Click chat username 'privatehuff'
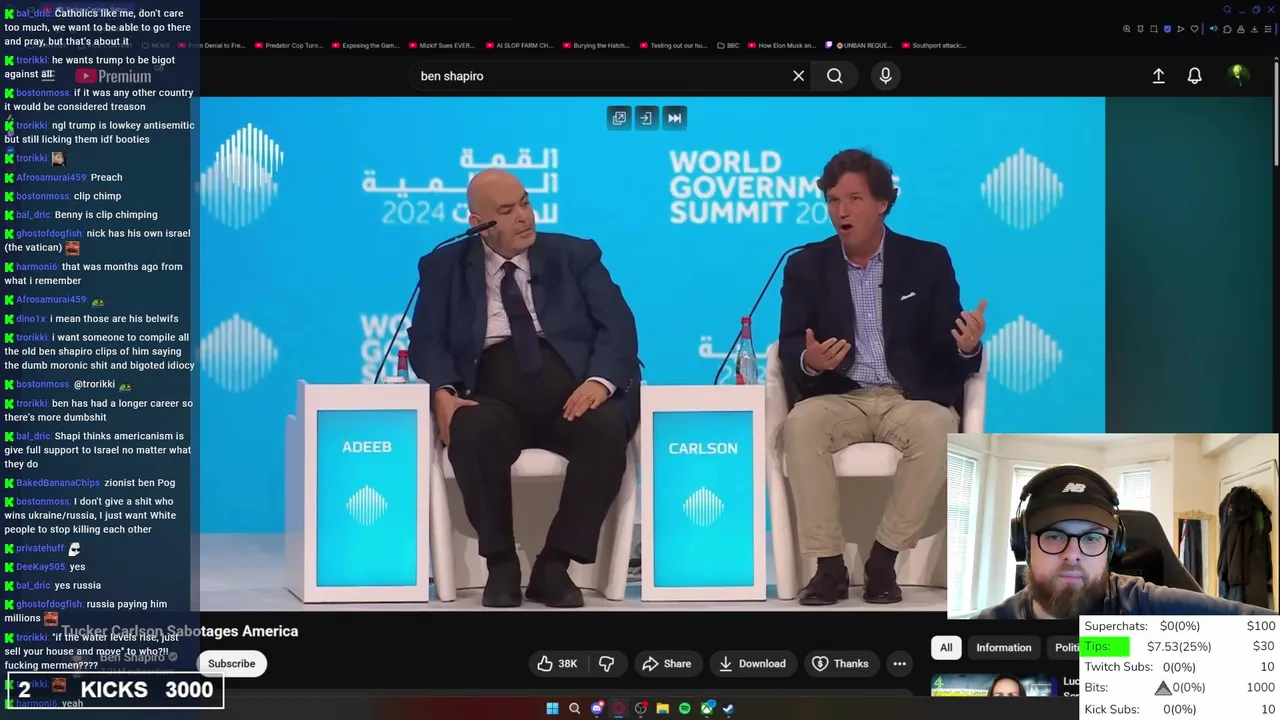The height and width of the screenshot is (720, 1280). (40, 548)
